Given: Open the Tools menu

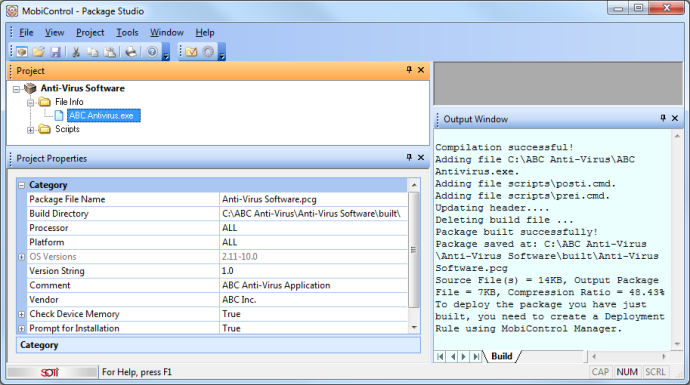Looking at the screenshot, I should (x=127, y=33).
